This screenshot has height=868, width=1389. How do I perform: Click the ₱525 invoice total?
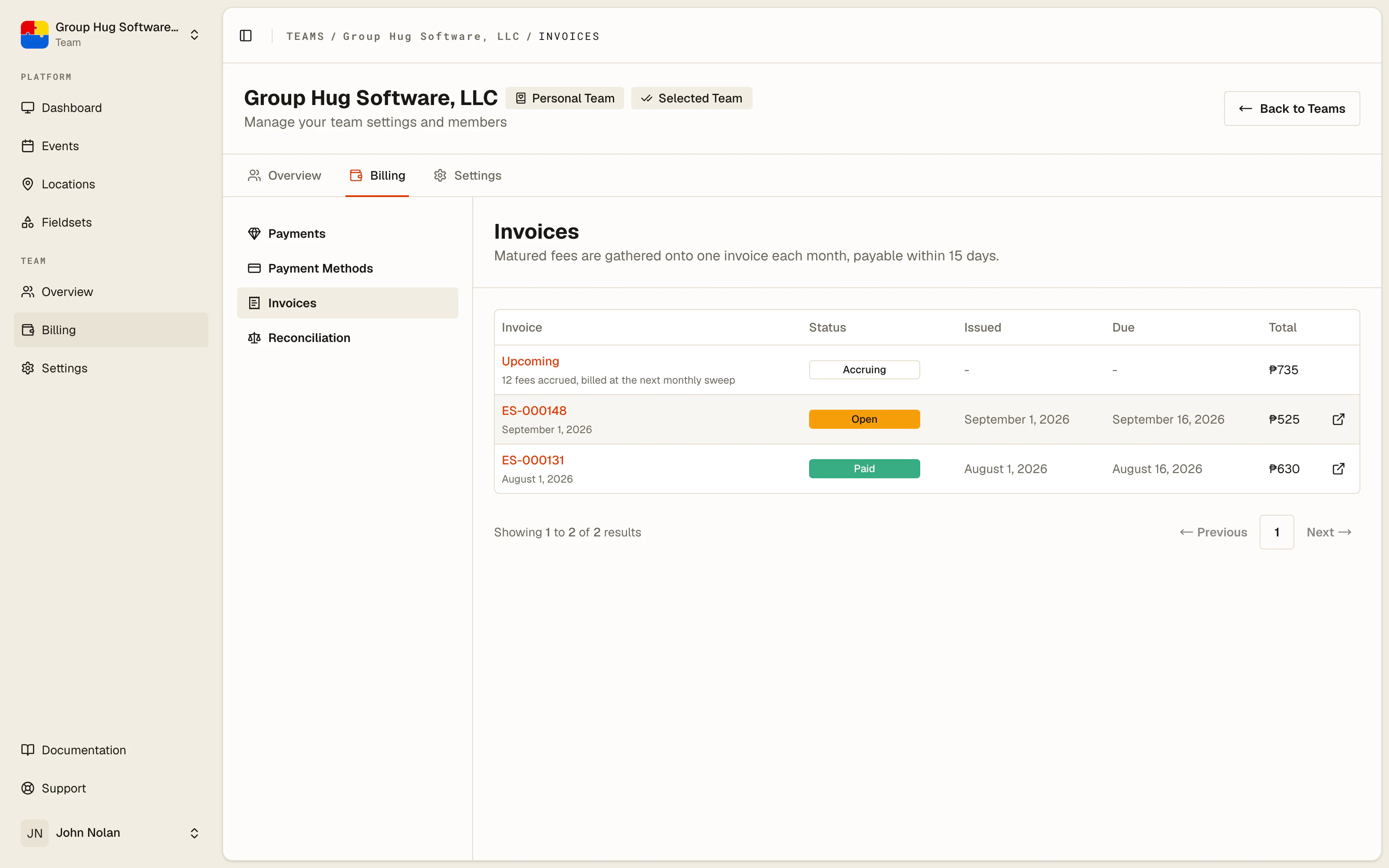(1284, 419)
